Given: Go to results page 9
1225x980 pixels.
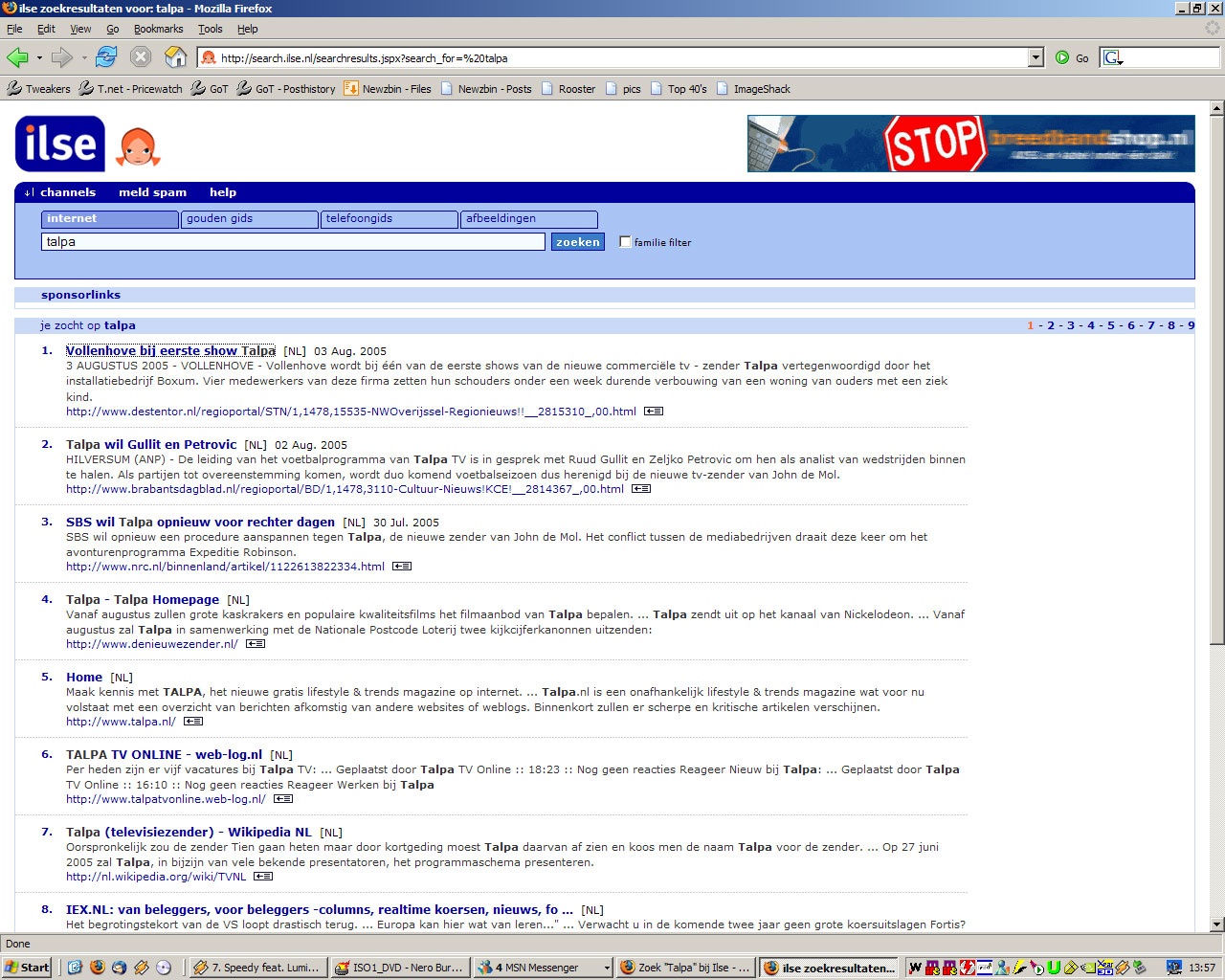Looking at the screenshot, I should coord(1191,325).
